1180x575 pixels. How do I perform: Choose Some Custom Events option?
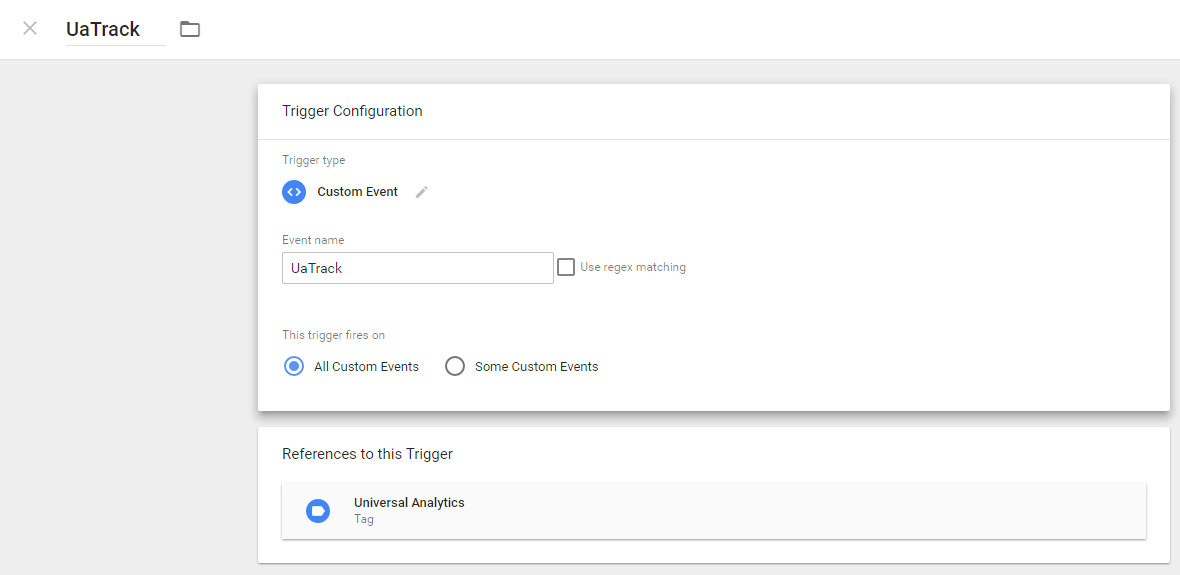click(x=455, y=367)
